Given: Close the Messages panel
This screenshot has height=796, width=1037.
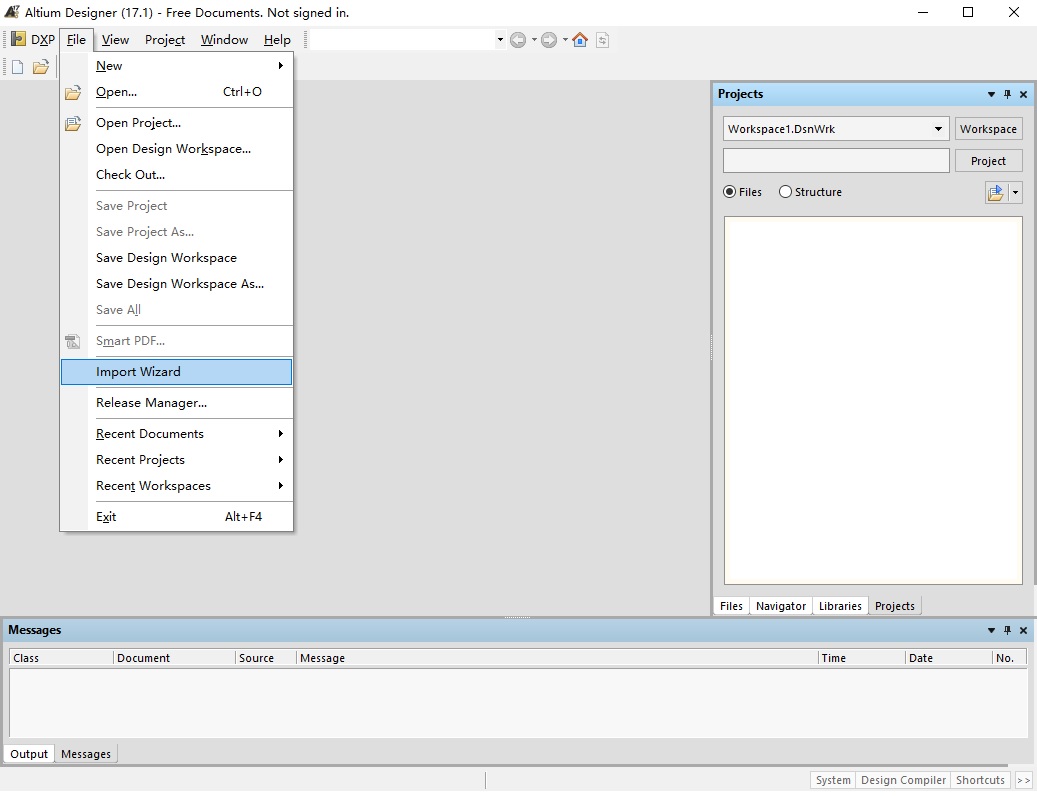Looking at the screenshot, I should (x=1023, y=631).
